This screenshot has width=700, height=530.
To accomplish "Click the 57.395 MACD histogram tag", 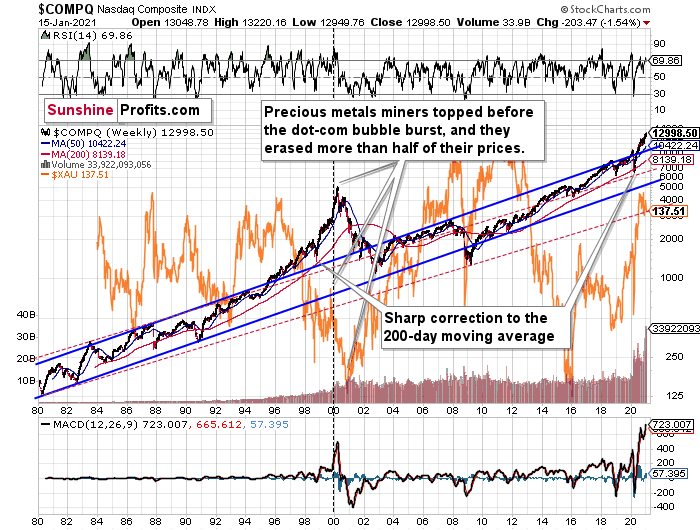I will tap(668, 473).
